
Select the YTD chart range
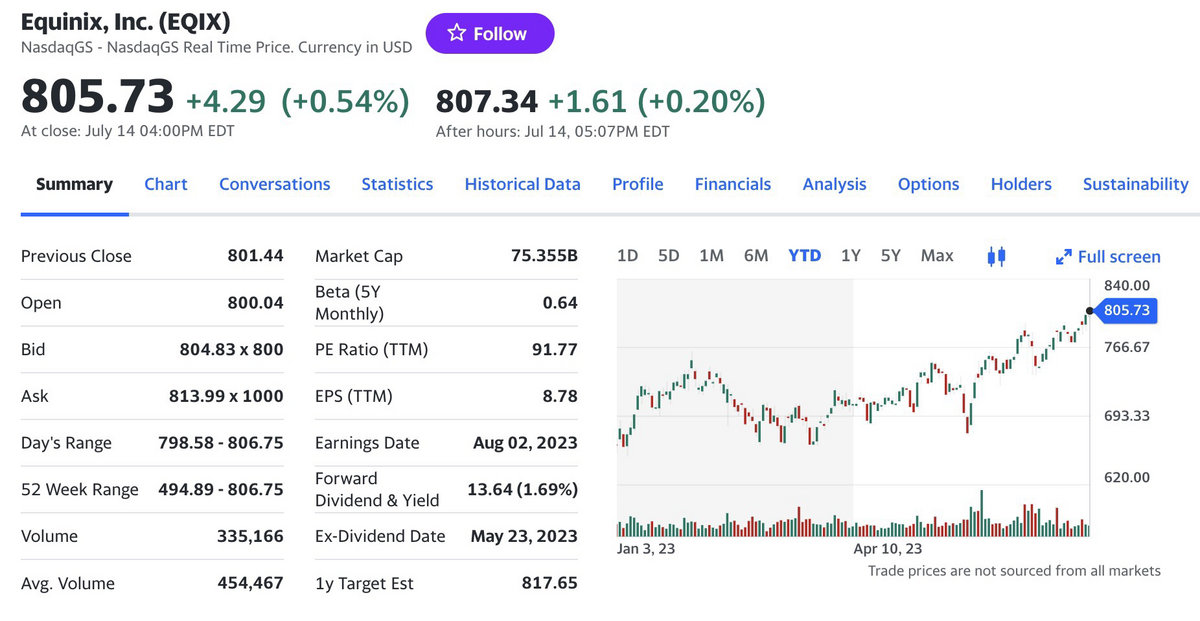[805, 255]
